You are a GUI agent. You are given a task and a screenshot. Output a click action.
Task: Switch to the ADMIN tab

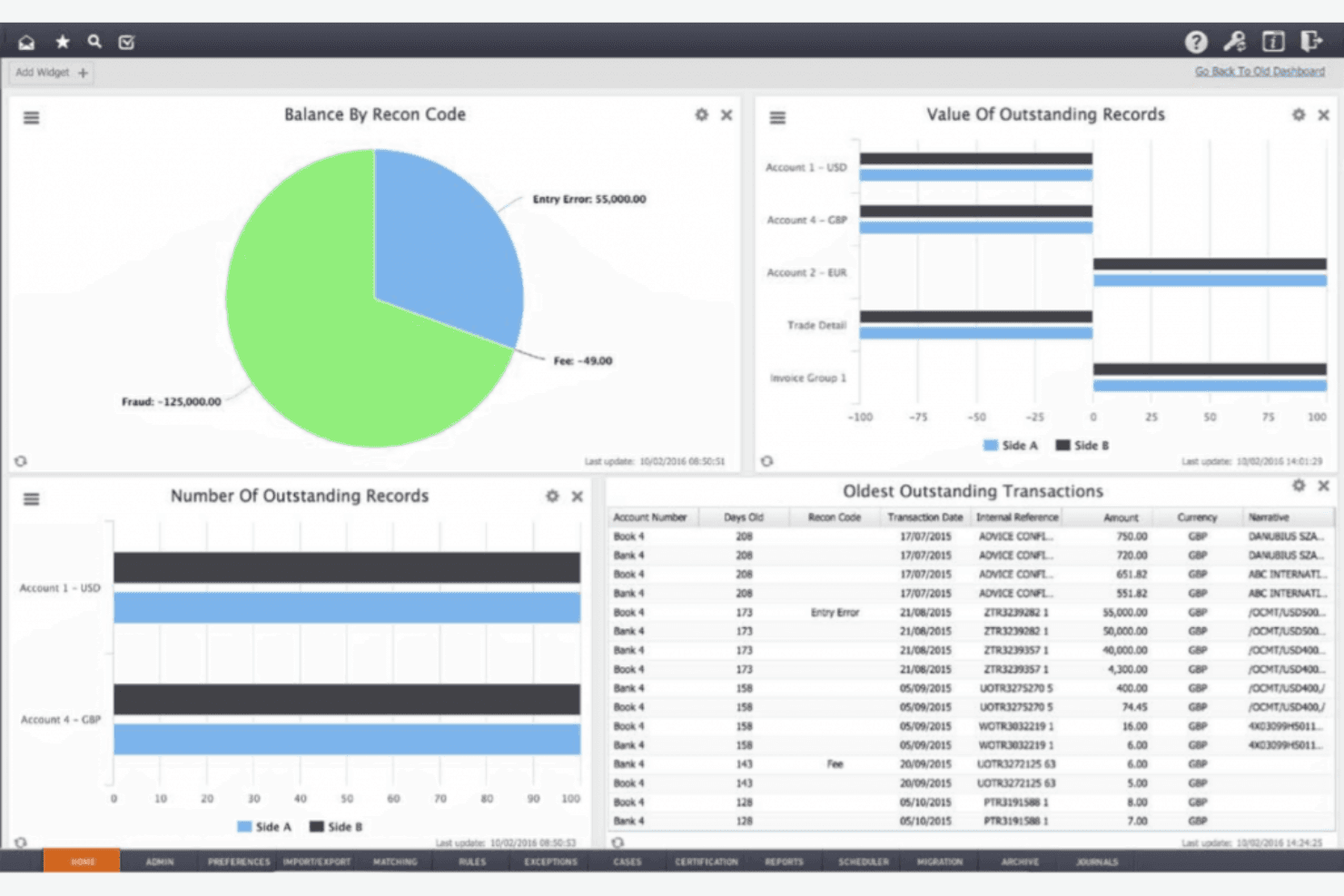(x=160, y=862)
